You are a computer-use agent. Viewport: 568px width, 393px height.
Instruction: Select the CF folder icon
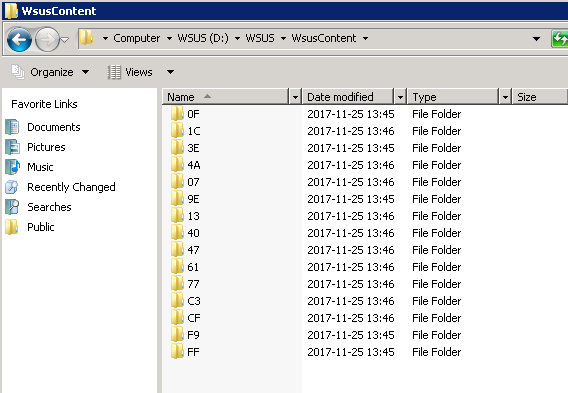click(x=177, y=318)
